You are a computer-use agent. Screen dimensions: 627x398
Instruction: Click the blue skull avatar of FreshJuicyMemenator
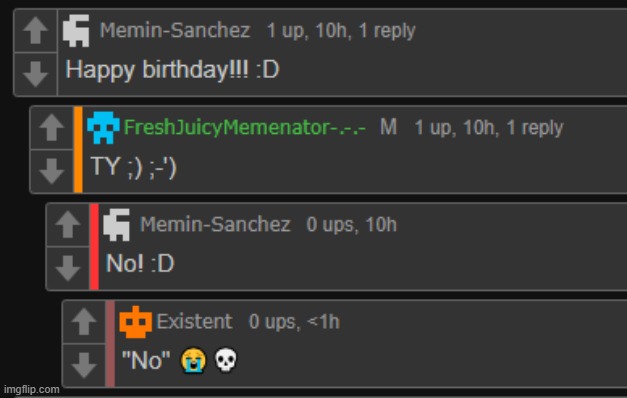[103, 128]
